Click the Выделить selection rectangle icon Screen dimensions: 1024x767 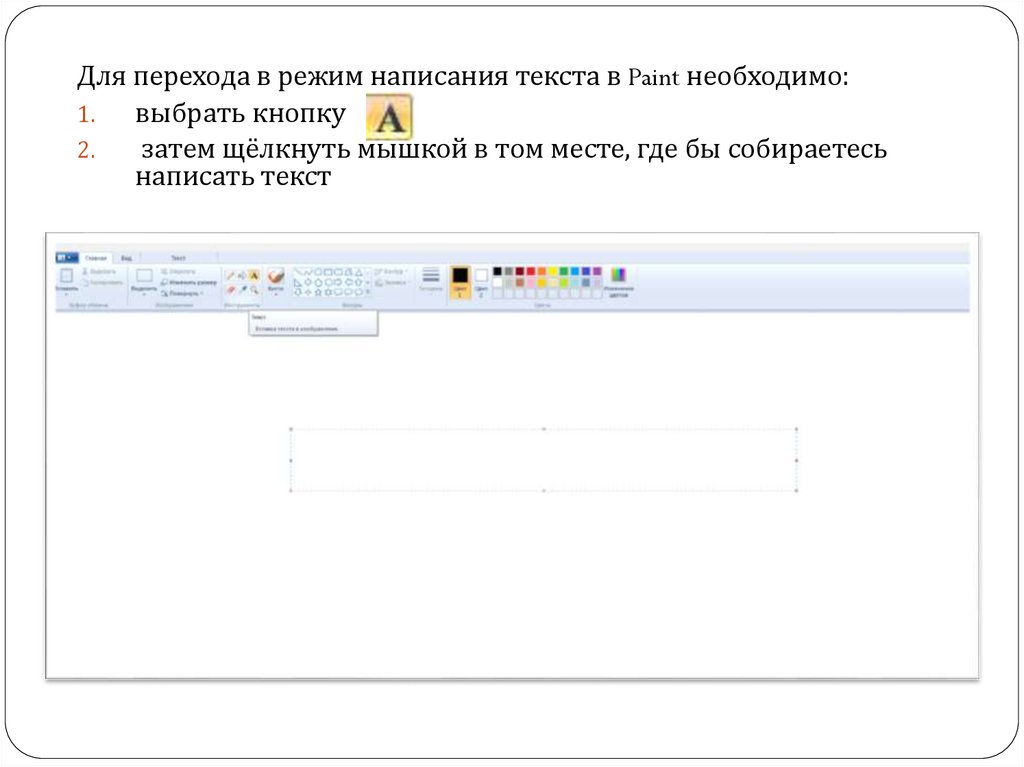click(144, 275)
